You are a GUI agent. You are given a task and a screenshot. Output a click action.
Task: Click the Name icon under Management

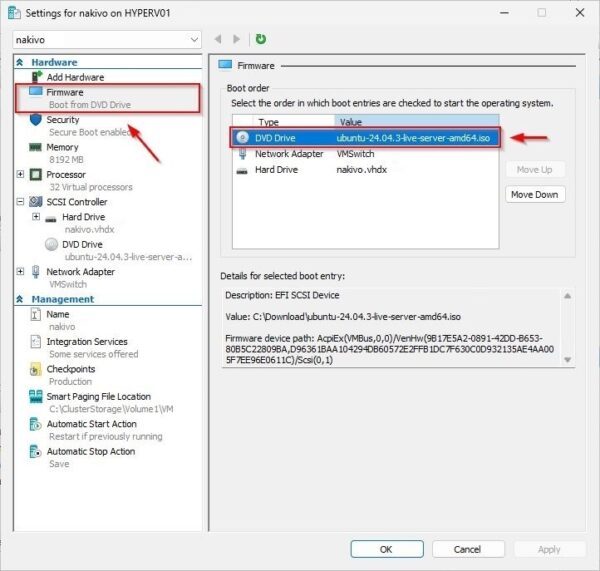(x=35, y=314)
